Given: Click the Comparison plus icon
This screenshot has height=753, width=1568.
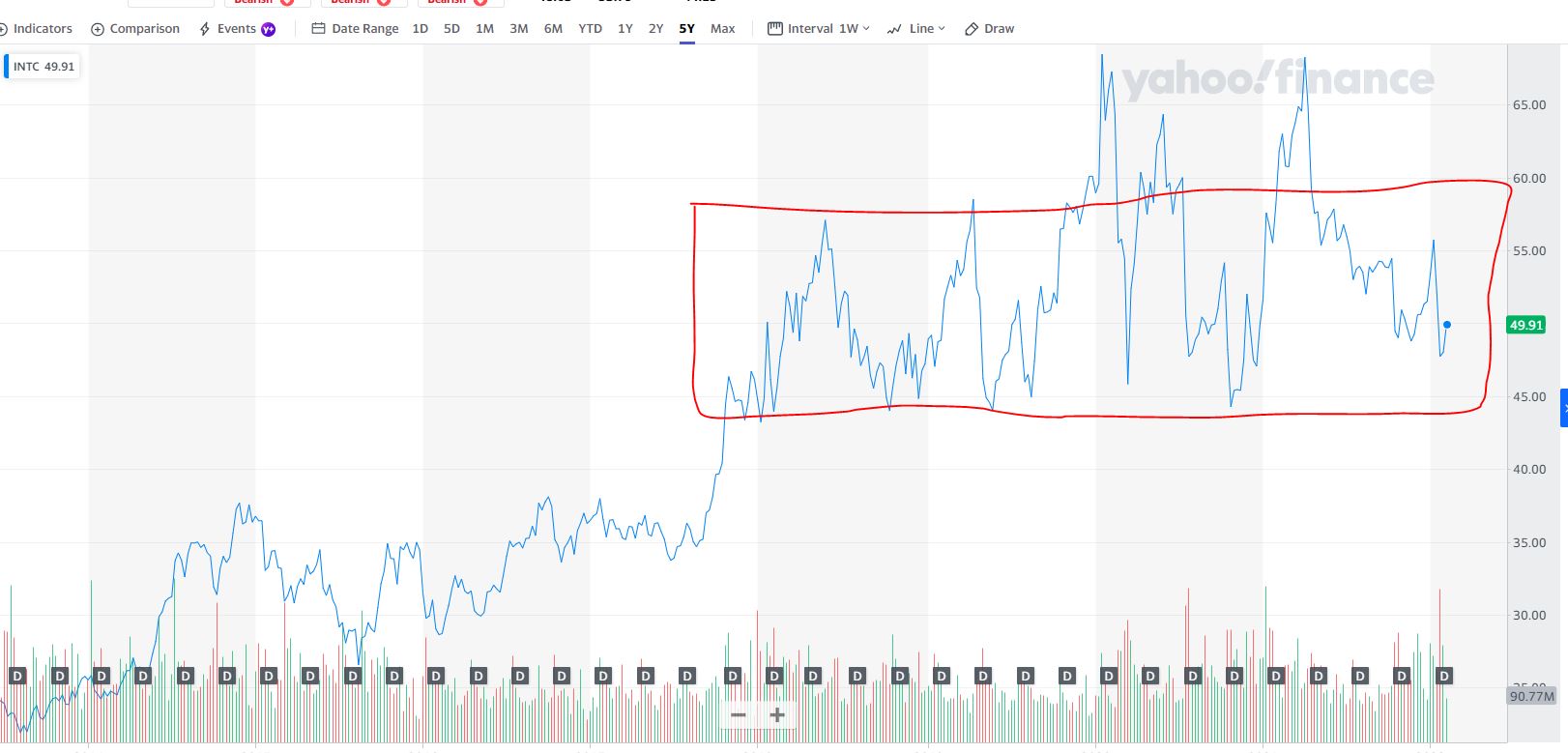Looking at the screenshot, I should (x=98, y=29).
